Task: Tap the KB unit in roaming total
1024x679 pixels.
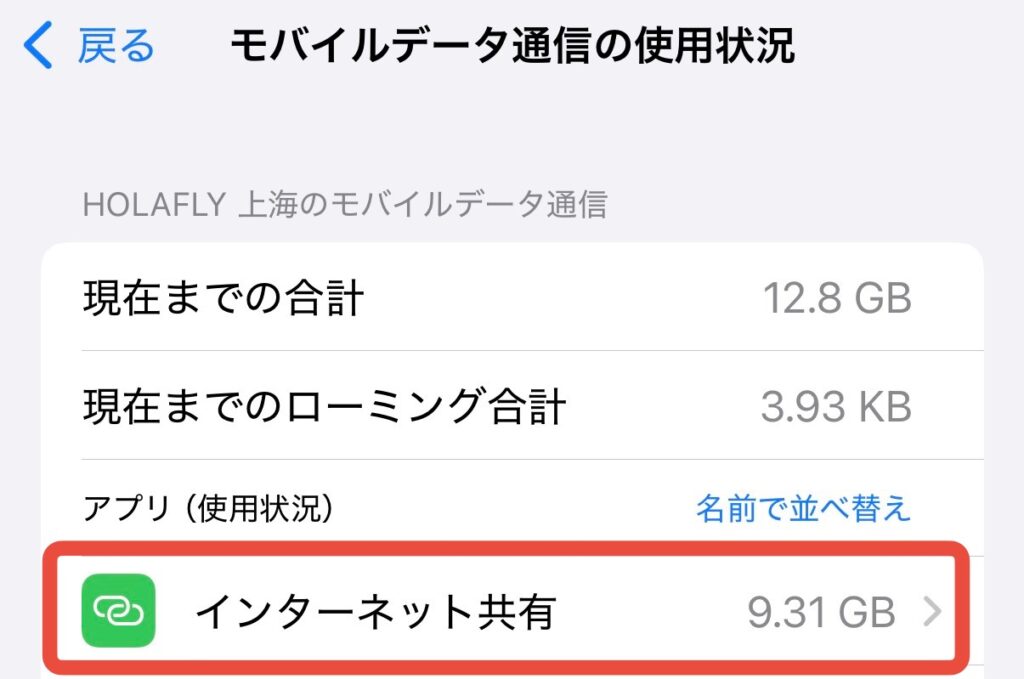Action: click(884, 407)
